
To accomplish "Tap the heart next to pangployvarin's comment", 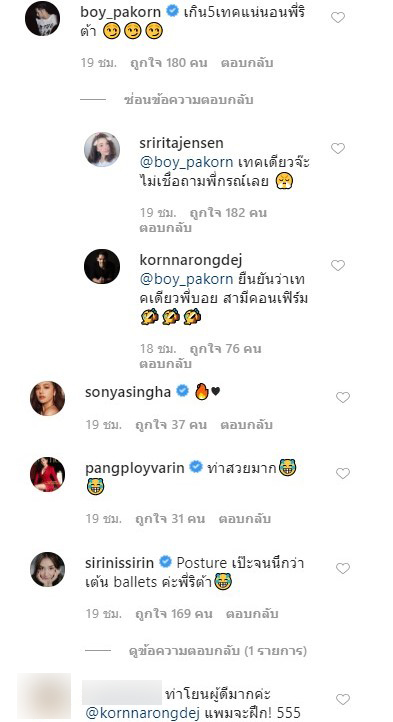I will coord(343,473).
